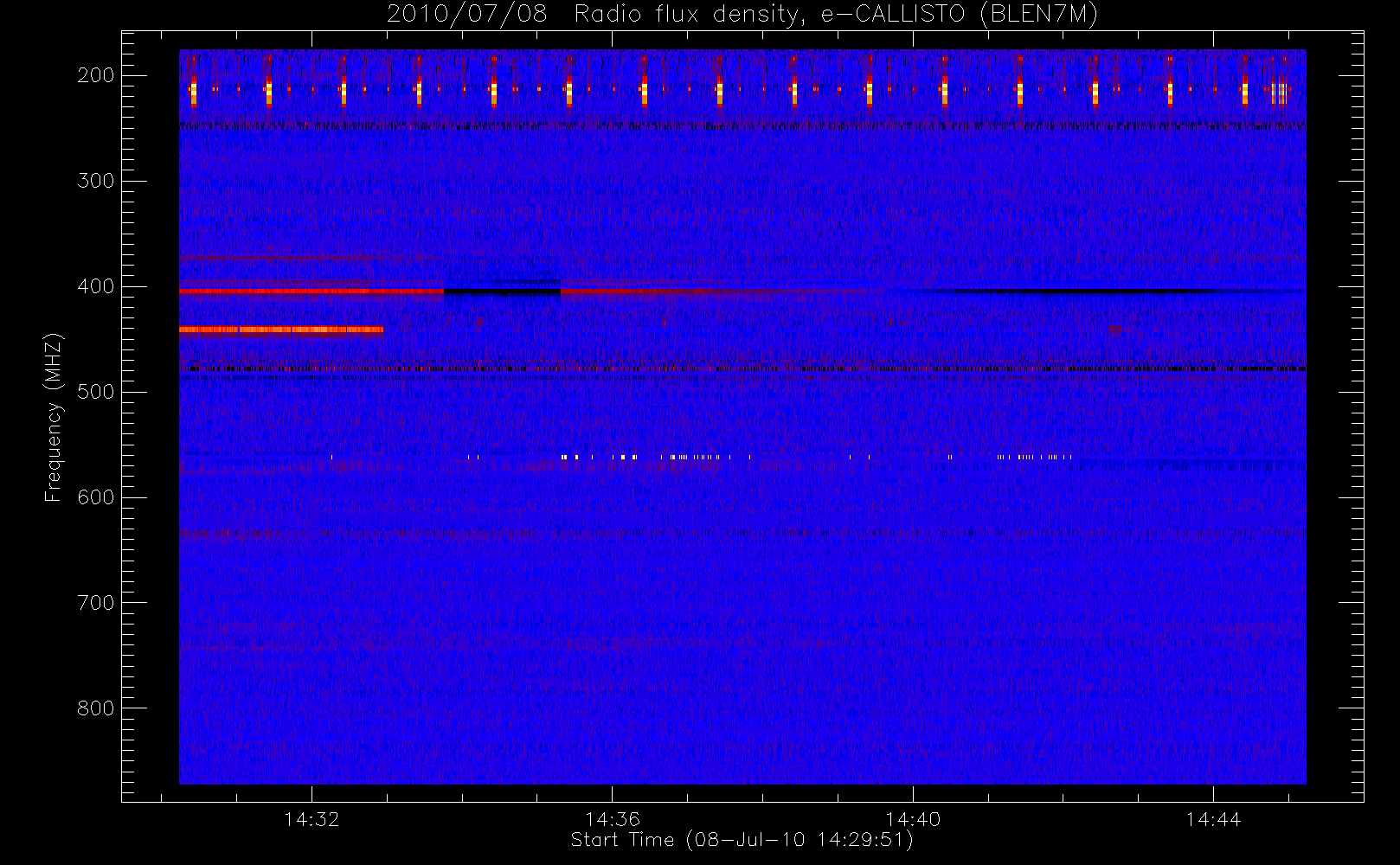The image size is (1400, 865).
Task: Click the 600 frequency tick label
Action: click(x=96, y=497)
